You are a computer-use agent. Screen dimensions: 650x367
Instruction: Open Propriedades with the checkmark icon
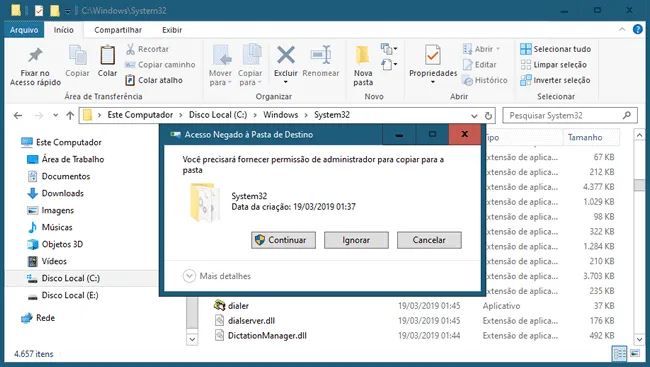433,55
